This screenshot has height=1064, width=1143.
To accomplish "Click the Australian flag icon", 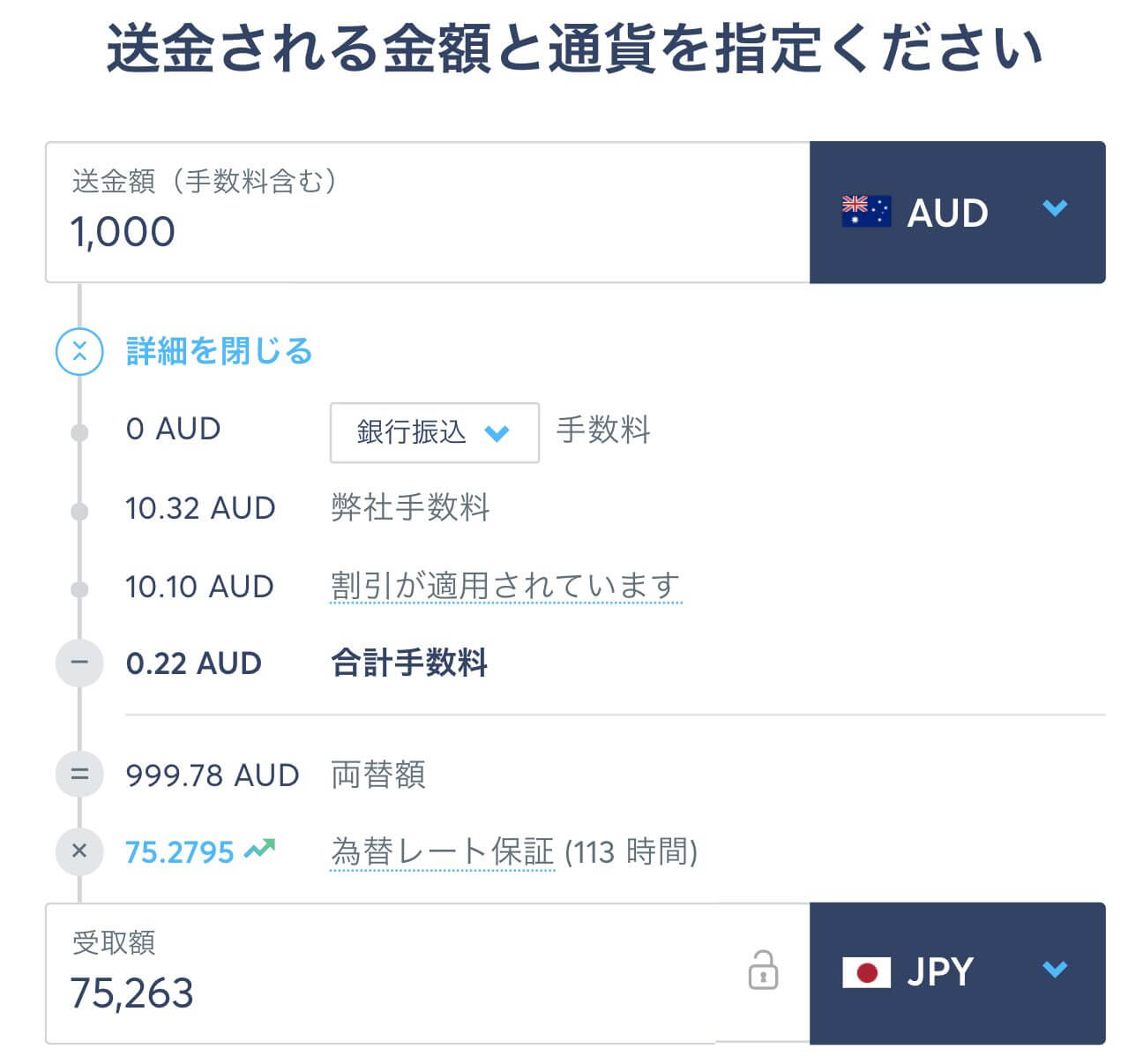I will point(866,212).
